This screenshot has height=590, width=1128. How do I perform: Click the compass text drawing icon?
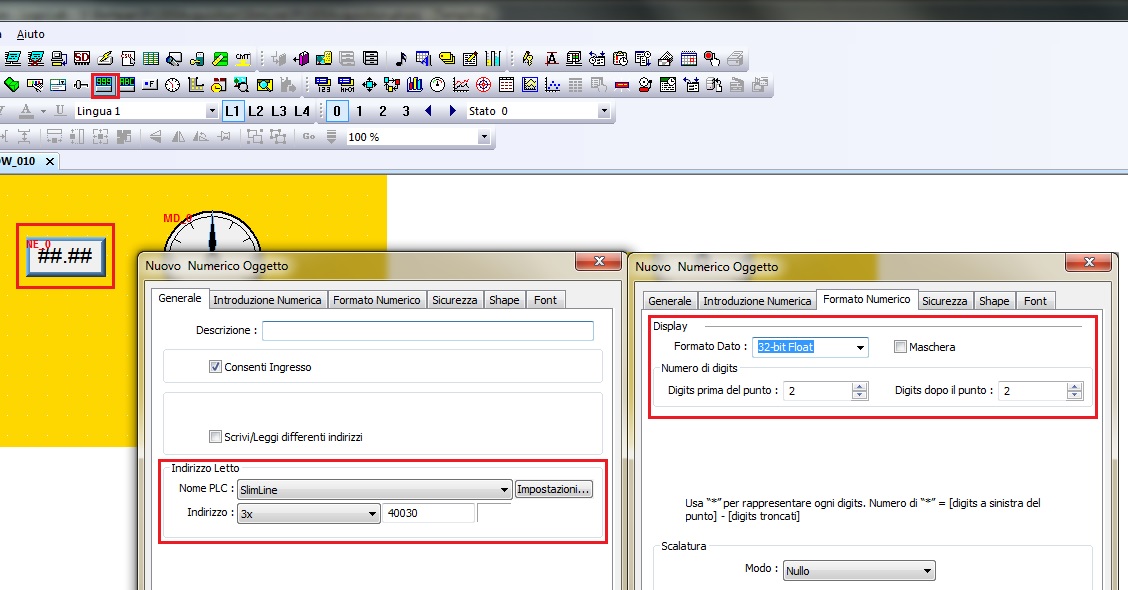pos(551,59)
